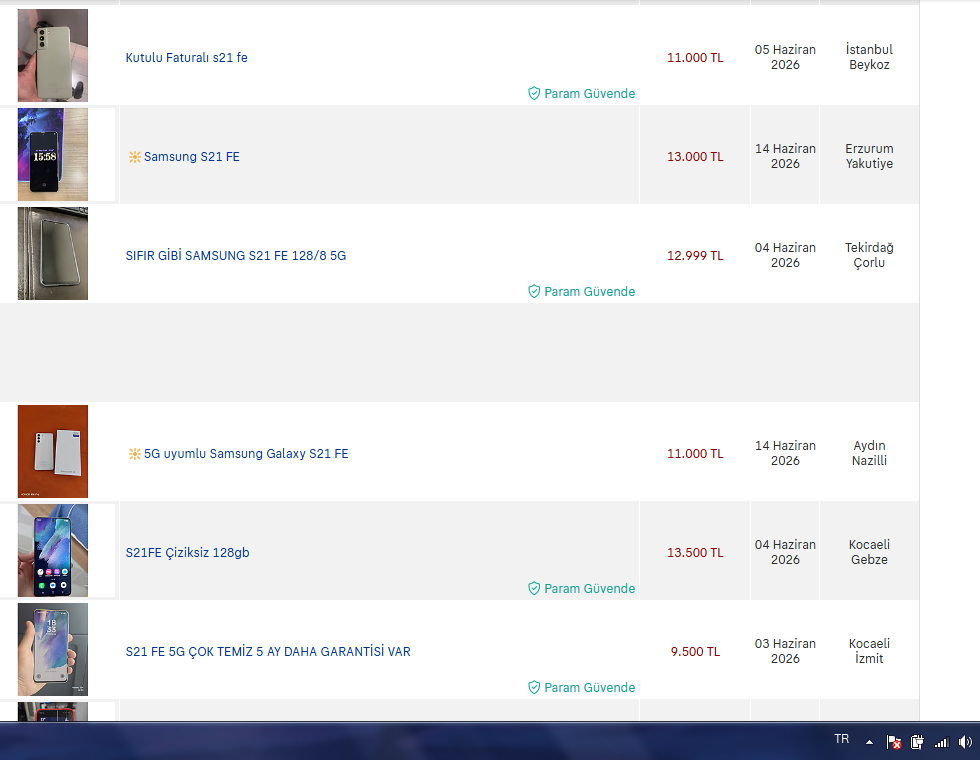Screen dimensions: 980x760
Task: Click the 9.500 TL price
Action: pos(695,652)
